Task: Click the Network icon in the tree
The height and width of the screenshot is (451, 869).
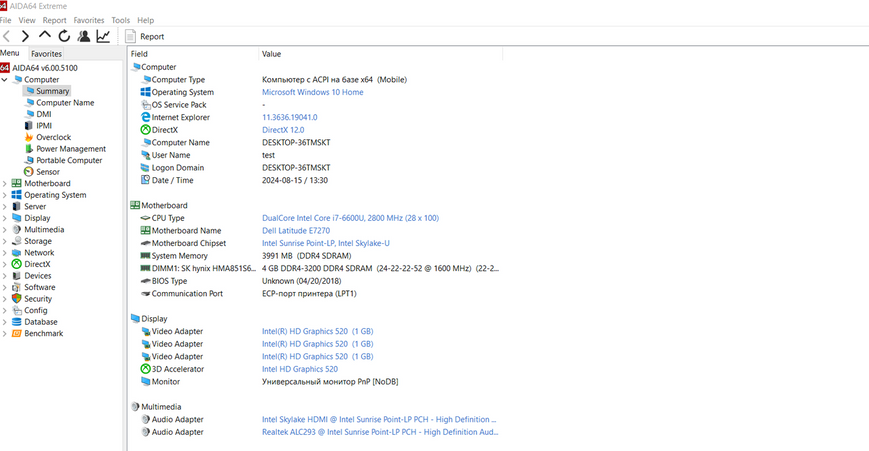Action: pyautogui.click(x=17, y=253)
